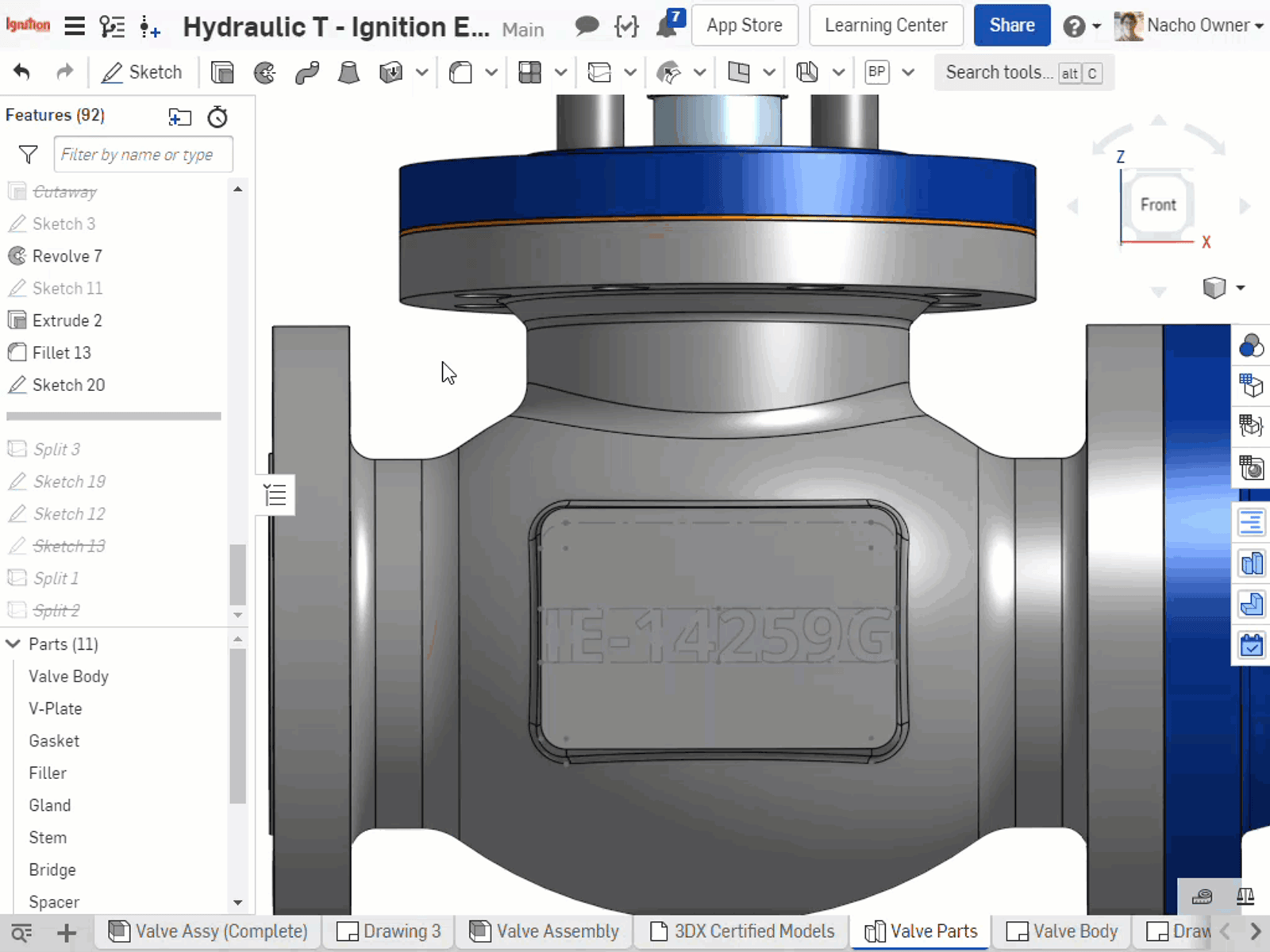
Task: Activate the Loft tool icon
Action: (348, 73)
